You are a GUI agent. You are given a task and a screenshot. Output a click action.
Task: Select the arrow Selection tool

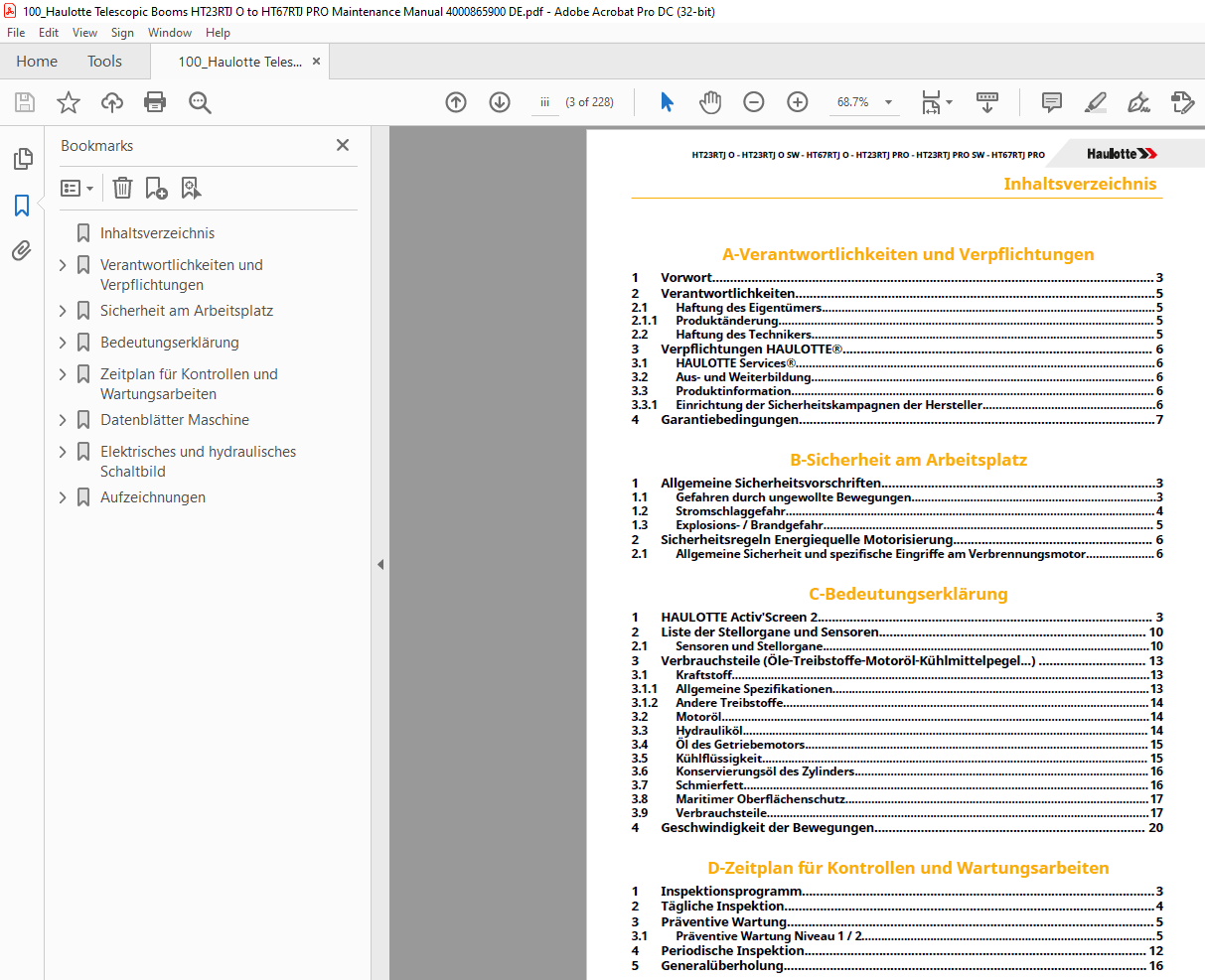tap(667, 102)
